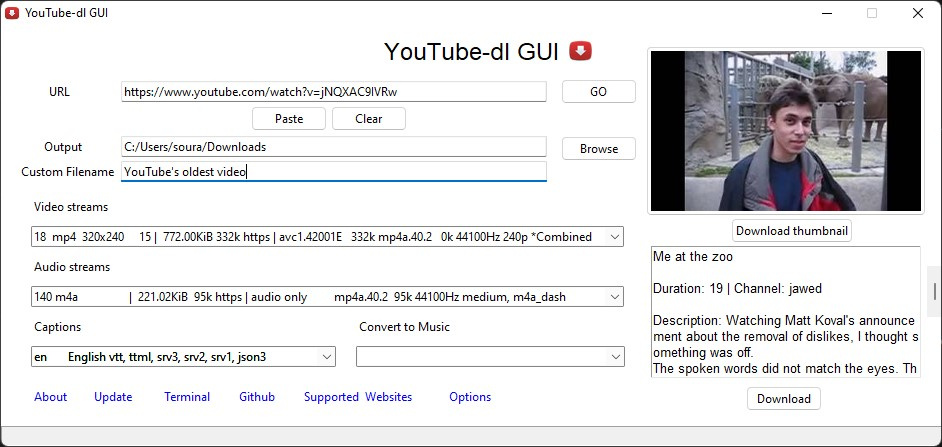942x447 pixels.
Task: Click the Paste button under the URL field
Action: click(x=289, y=118)
